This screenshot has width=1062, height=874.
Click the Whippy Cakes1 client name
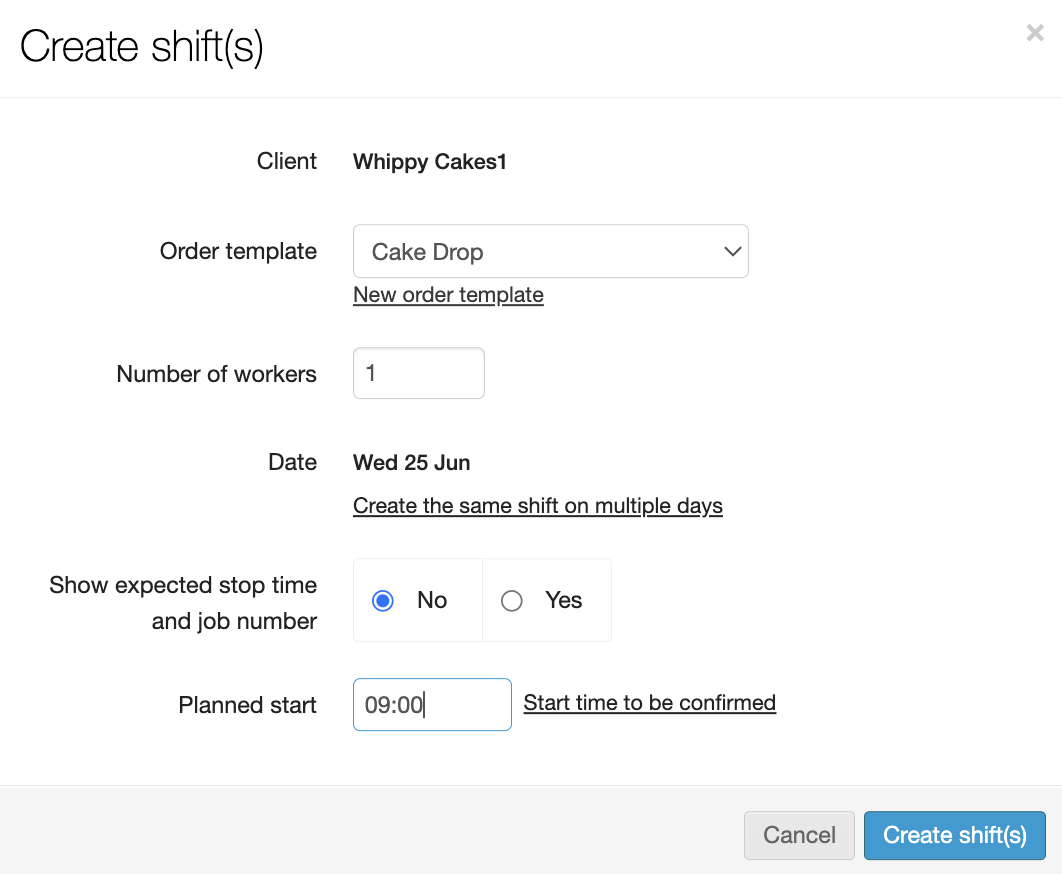pyautogui.click(x=430, y=162)
